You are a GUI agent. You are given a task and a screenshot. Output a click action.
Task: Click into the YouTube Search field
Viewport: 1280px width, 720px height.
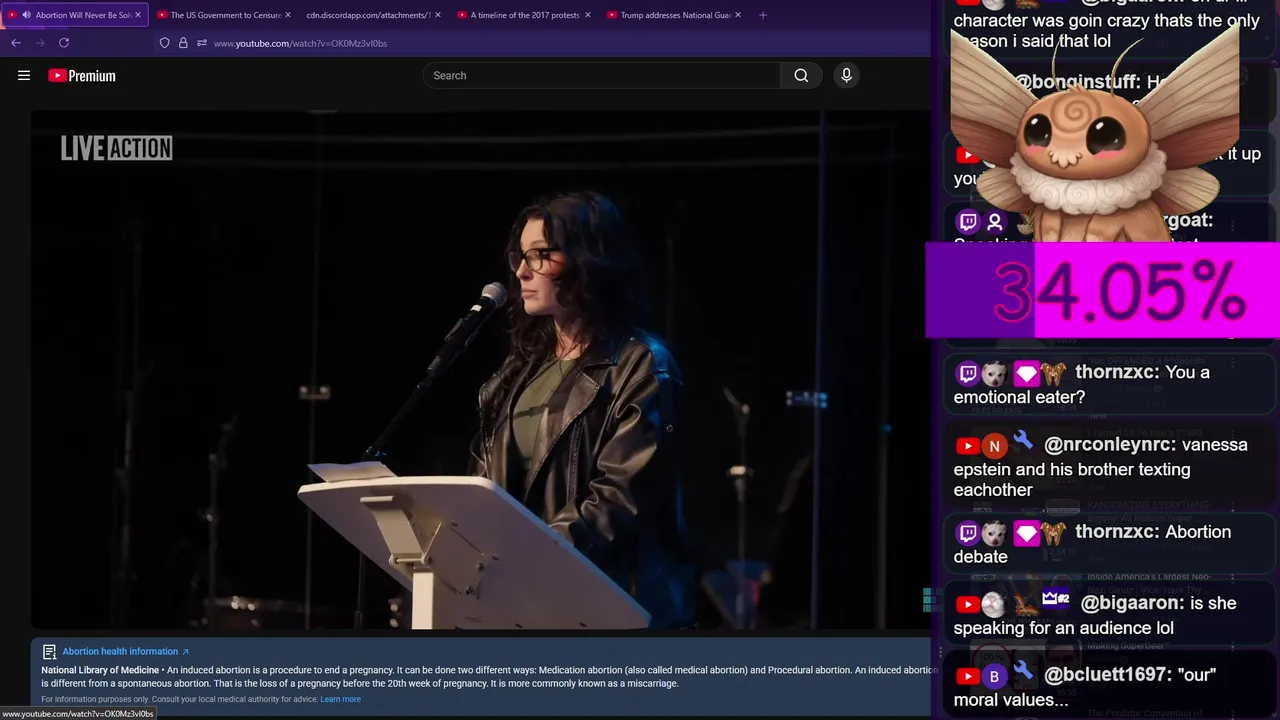click(x=602, y=75)
